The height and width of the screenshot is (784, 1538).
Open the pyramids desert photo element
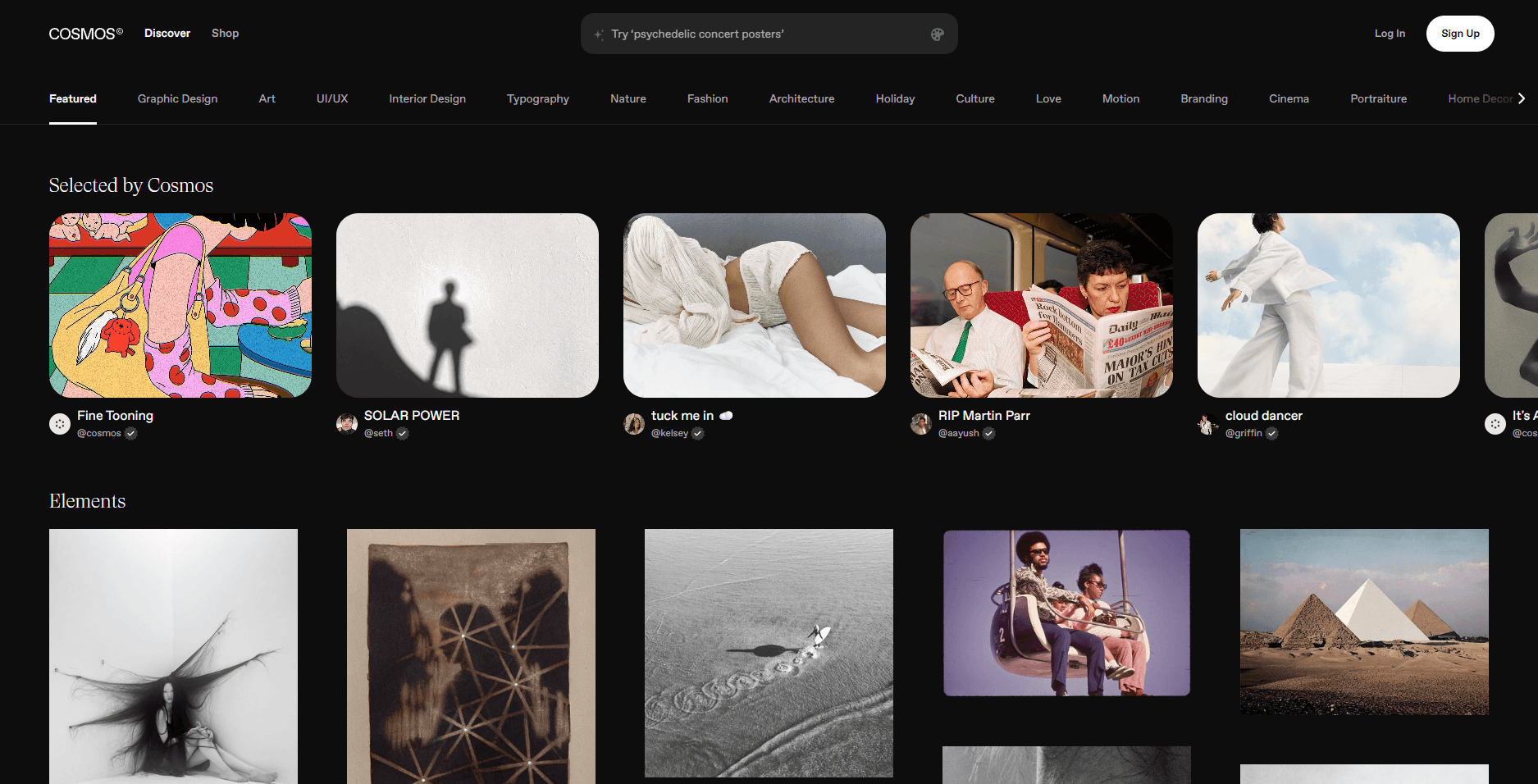click(x=1364, y=622)
